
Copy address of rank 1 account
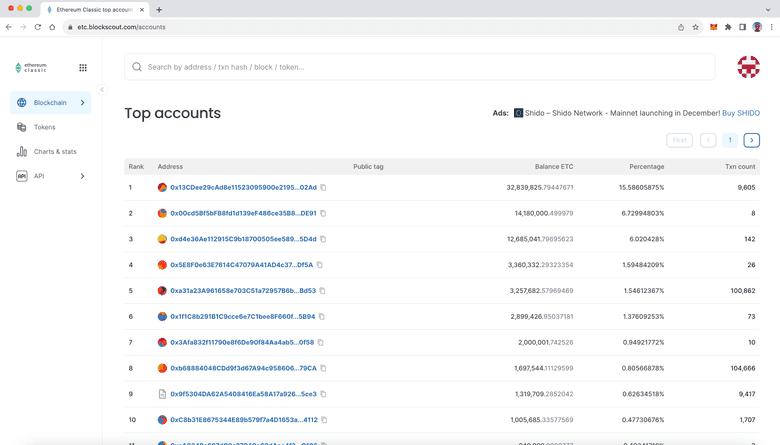pyautogui.click(x=323, y=188)
